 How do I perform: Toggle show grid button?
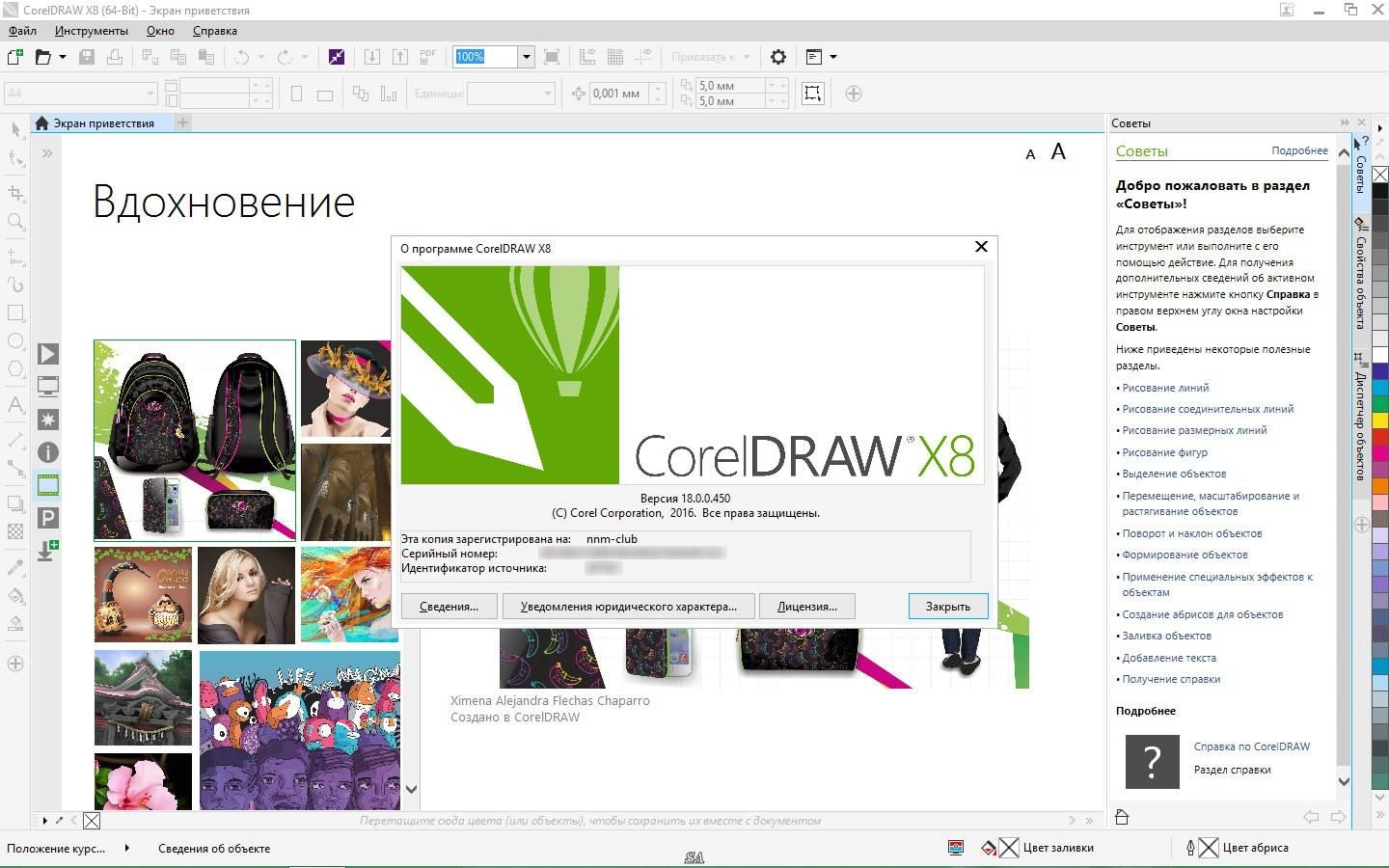615,57
